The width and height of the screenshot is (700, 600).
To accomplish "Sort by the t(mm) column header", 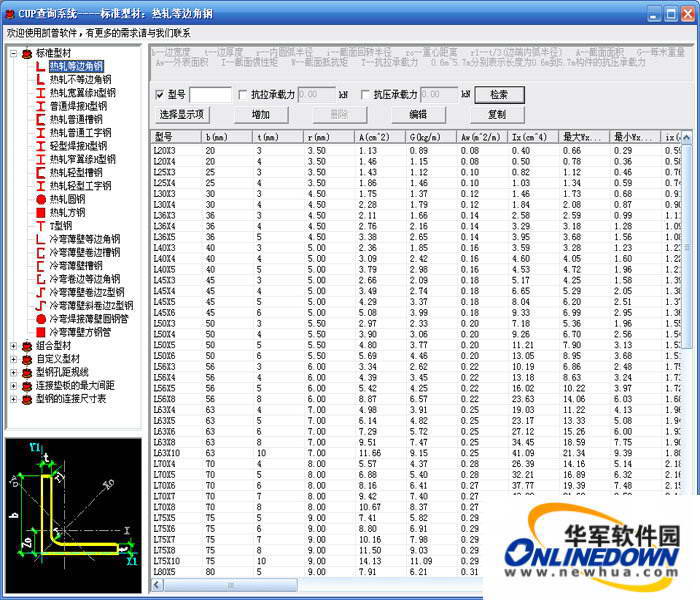I will tap(278, 137).
